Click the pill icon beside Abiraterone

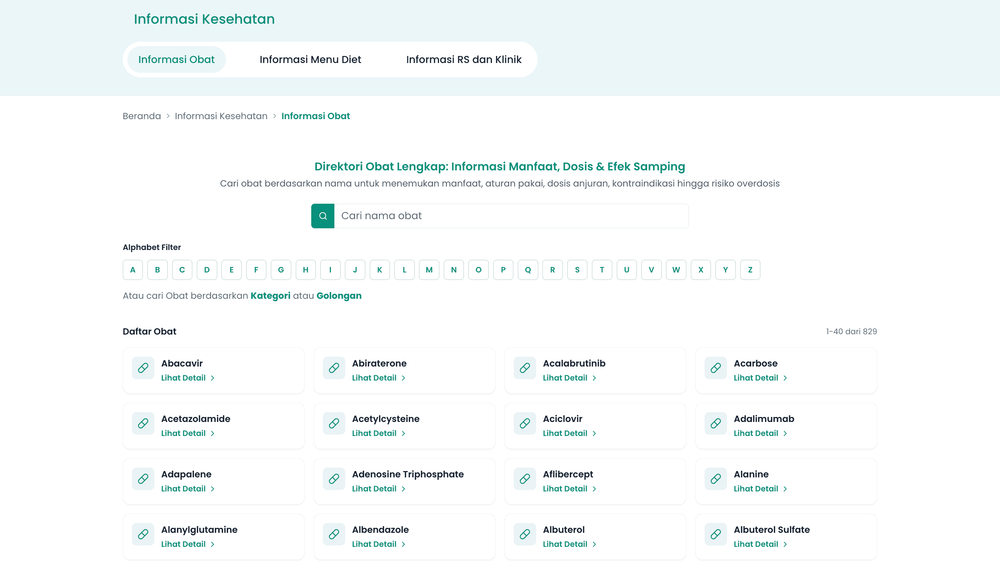tap(334, 368)
